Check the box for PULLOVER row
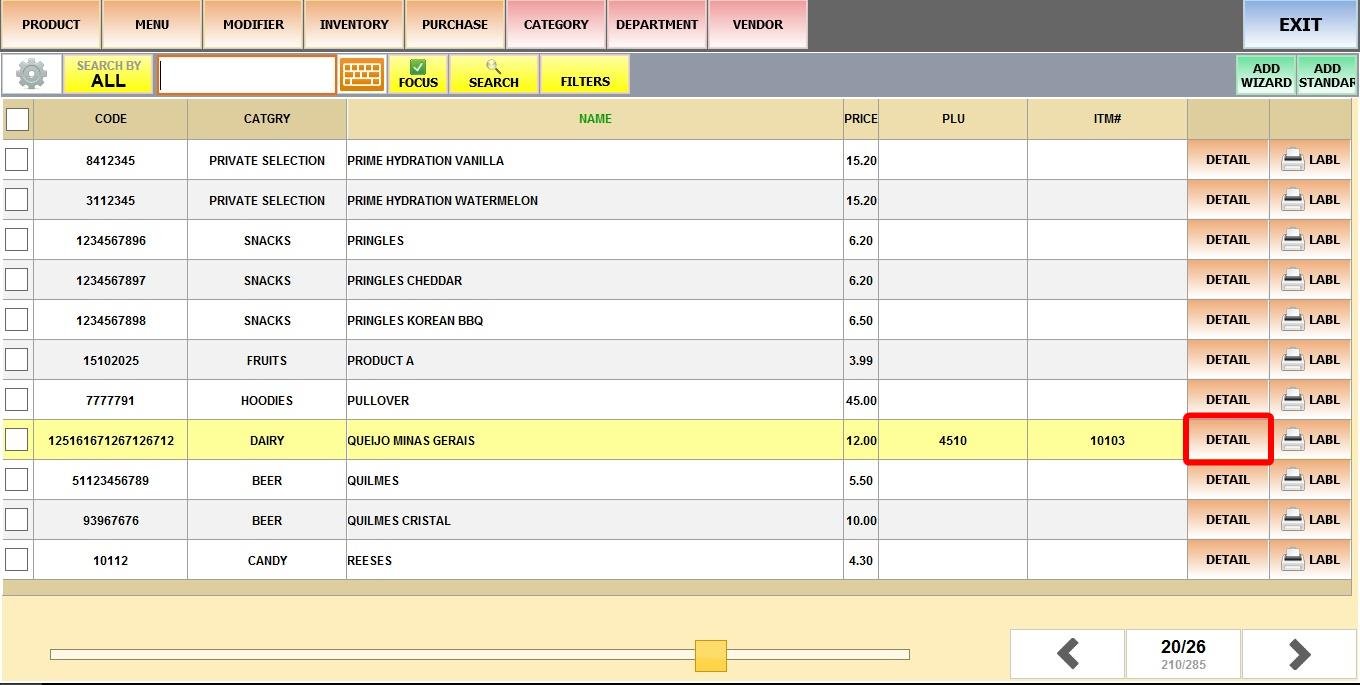 [x=17, y=400]
